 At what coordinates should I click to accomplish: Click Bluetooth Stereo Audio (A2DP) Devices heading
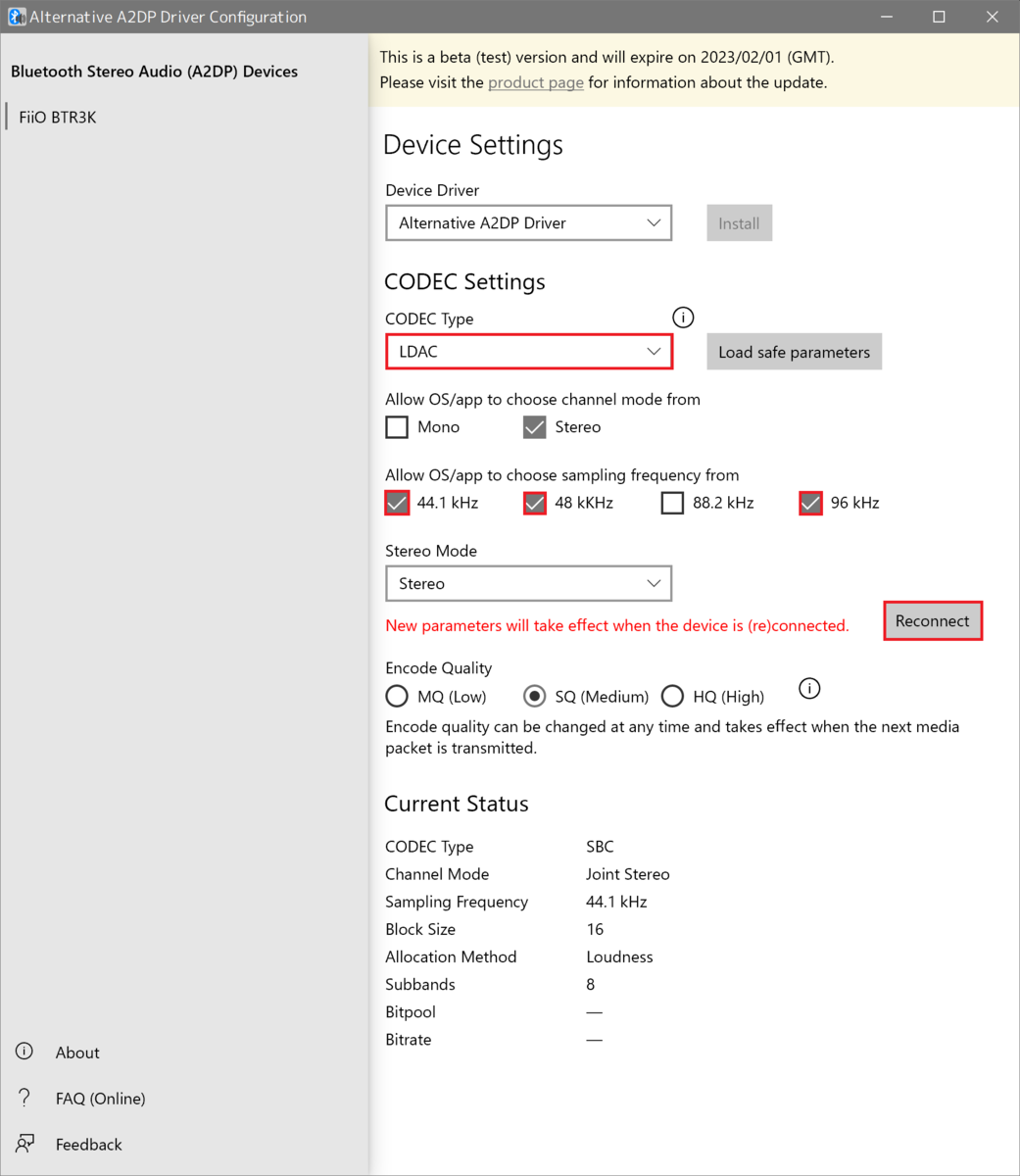(154, 72)
